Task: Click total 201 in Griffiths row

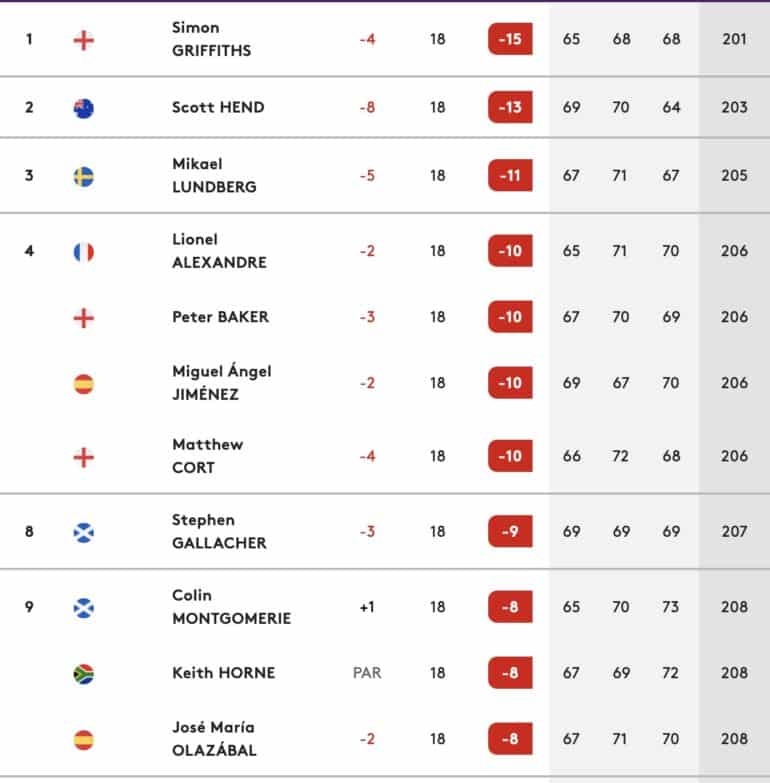Action: point(734,39)
